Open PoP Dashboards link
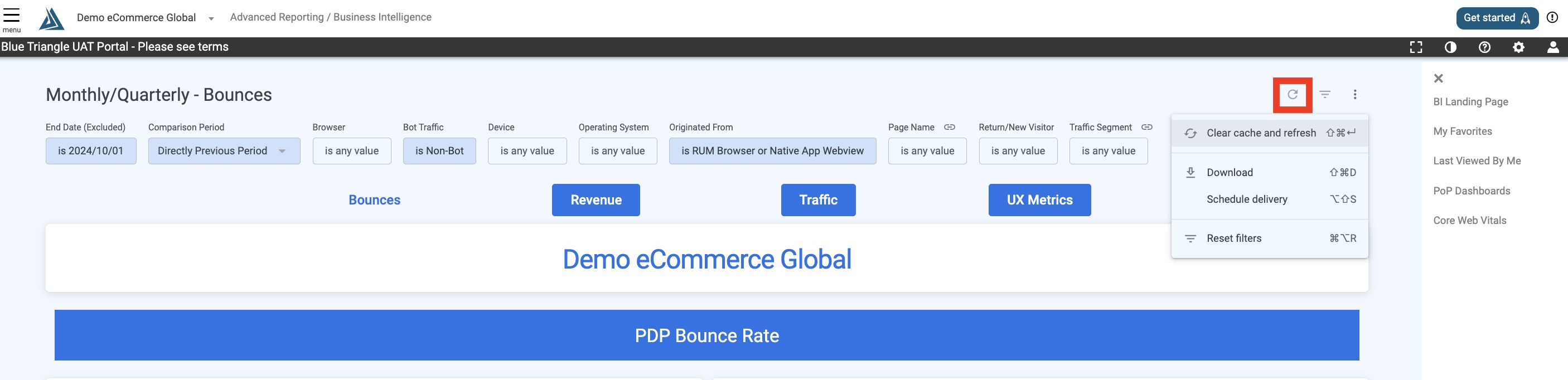 coord(1471,191)
